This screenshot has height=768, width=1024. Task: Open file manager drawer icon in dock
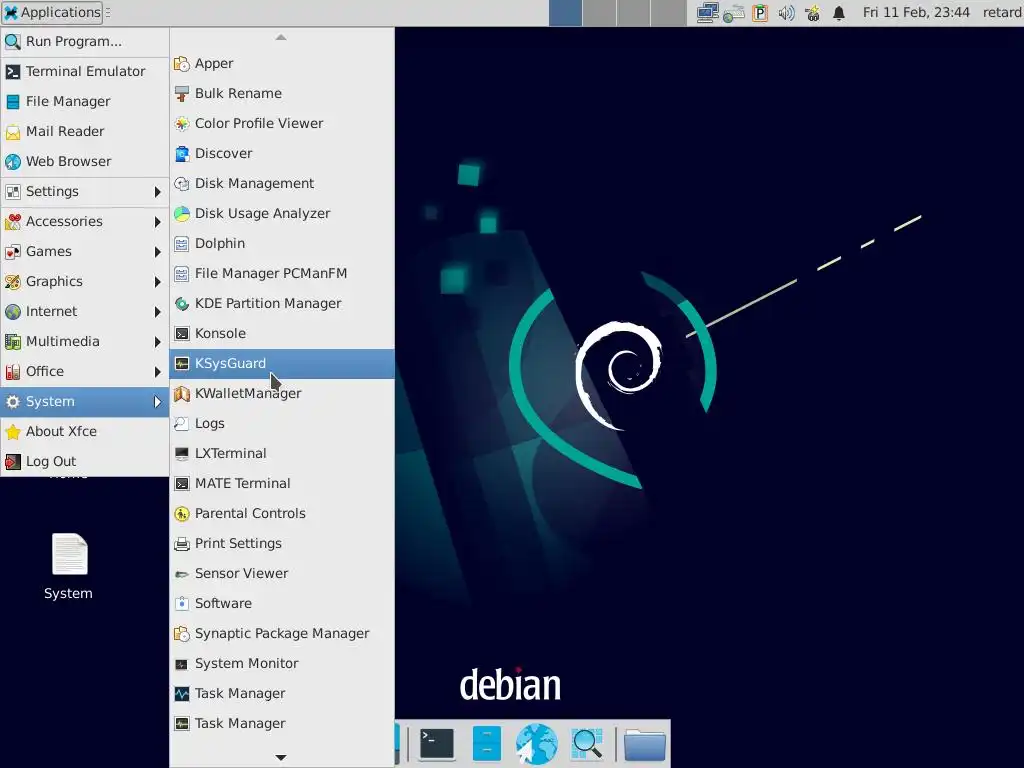(x=487, y=744)
